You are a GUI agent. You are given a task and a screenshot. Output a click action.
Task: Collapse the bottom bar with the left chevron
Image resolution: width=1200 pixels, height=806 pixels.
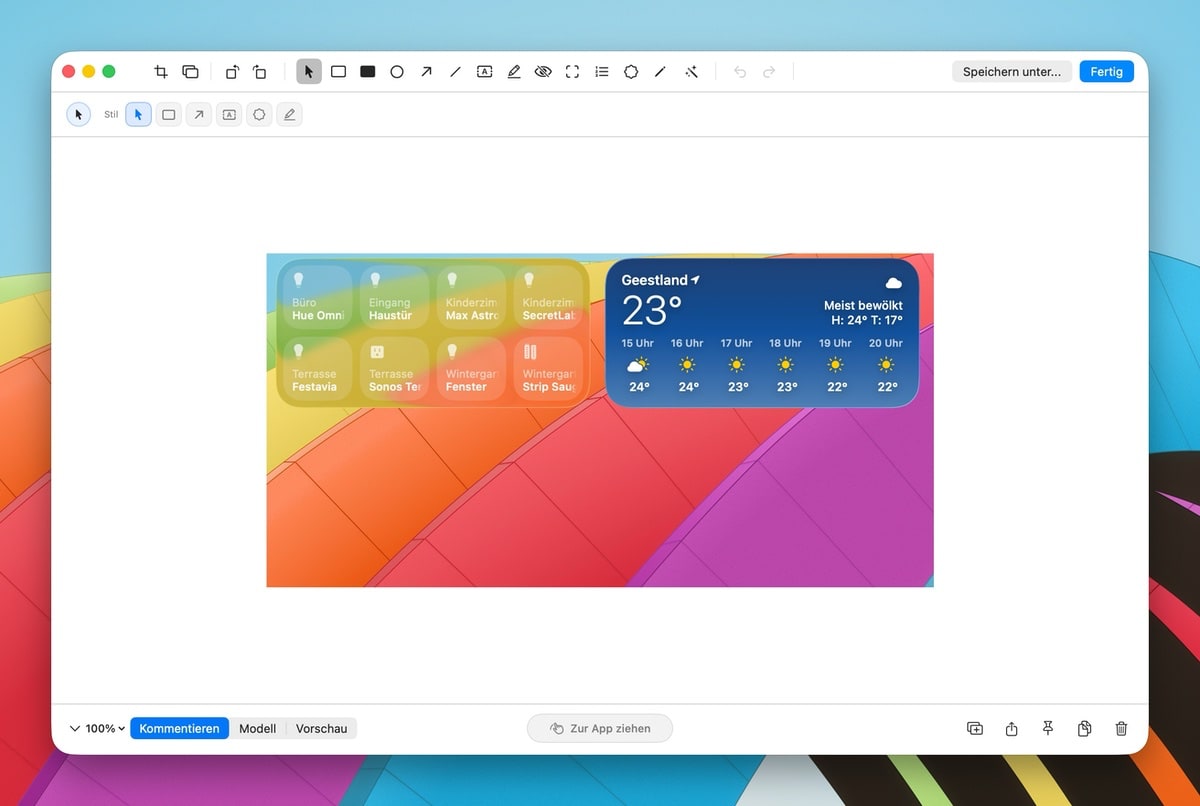[75, 729]
